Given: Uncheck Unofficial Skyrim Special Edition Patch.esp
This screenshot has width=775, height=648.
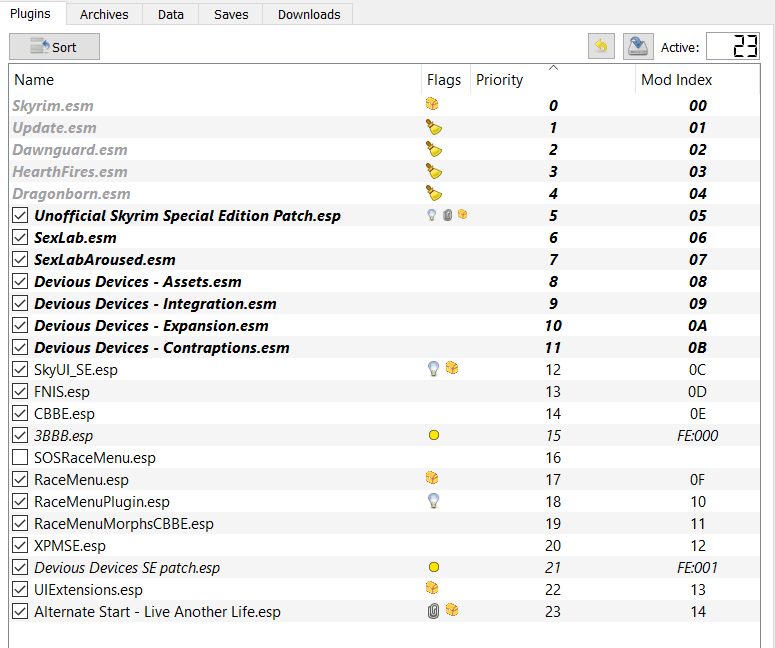Looking at the screenshot, I should (x=20, y=216).
